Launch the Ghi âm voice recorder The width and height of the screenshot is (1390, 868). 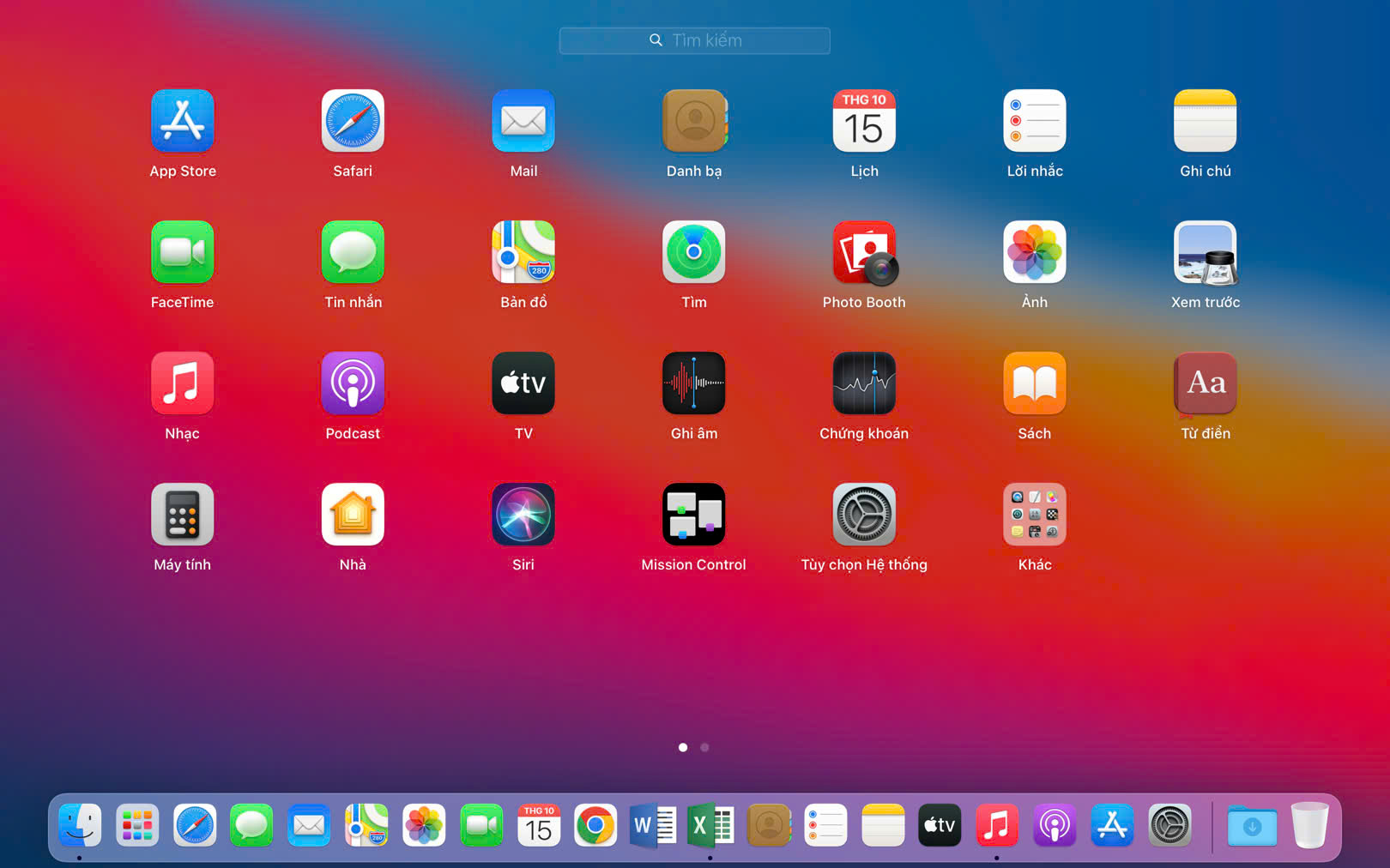tap(693, 383)
